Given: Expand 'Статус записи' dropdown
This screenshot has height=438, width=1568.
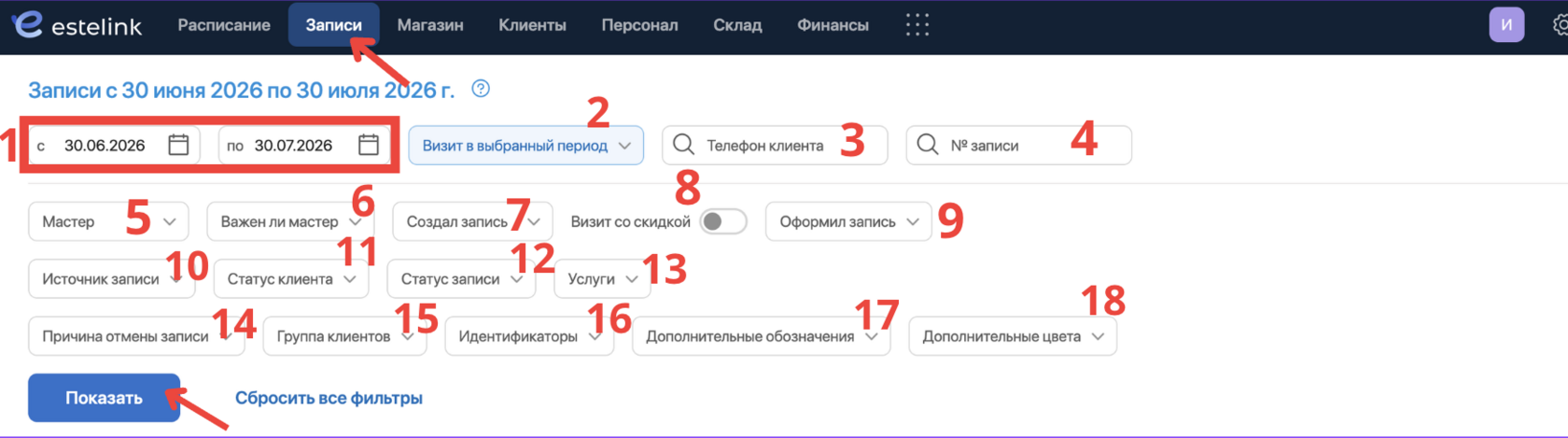Looking at the screenshot, I should tap(461, 279).
